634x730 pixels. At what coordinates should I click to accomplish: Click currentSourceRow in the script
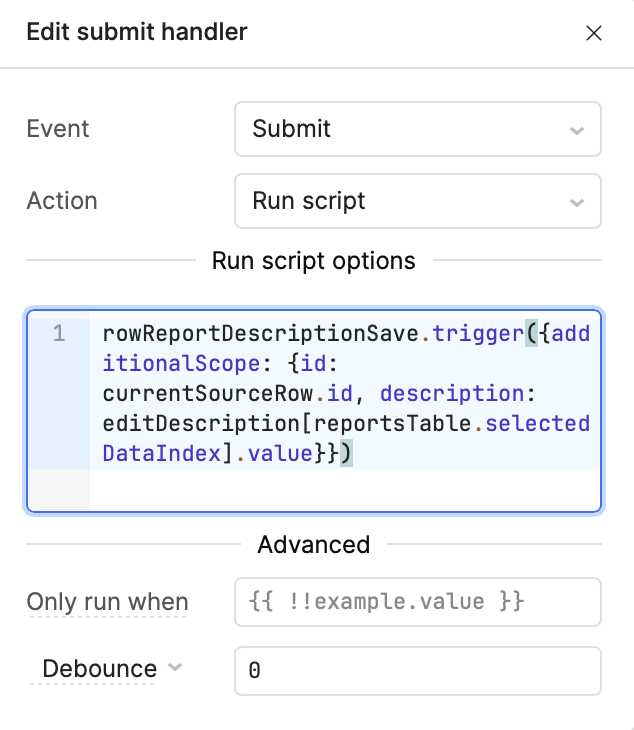pyautogui.click(x=208, y=393)
